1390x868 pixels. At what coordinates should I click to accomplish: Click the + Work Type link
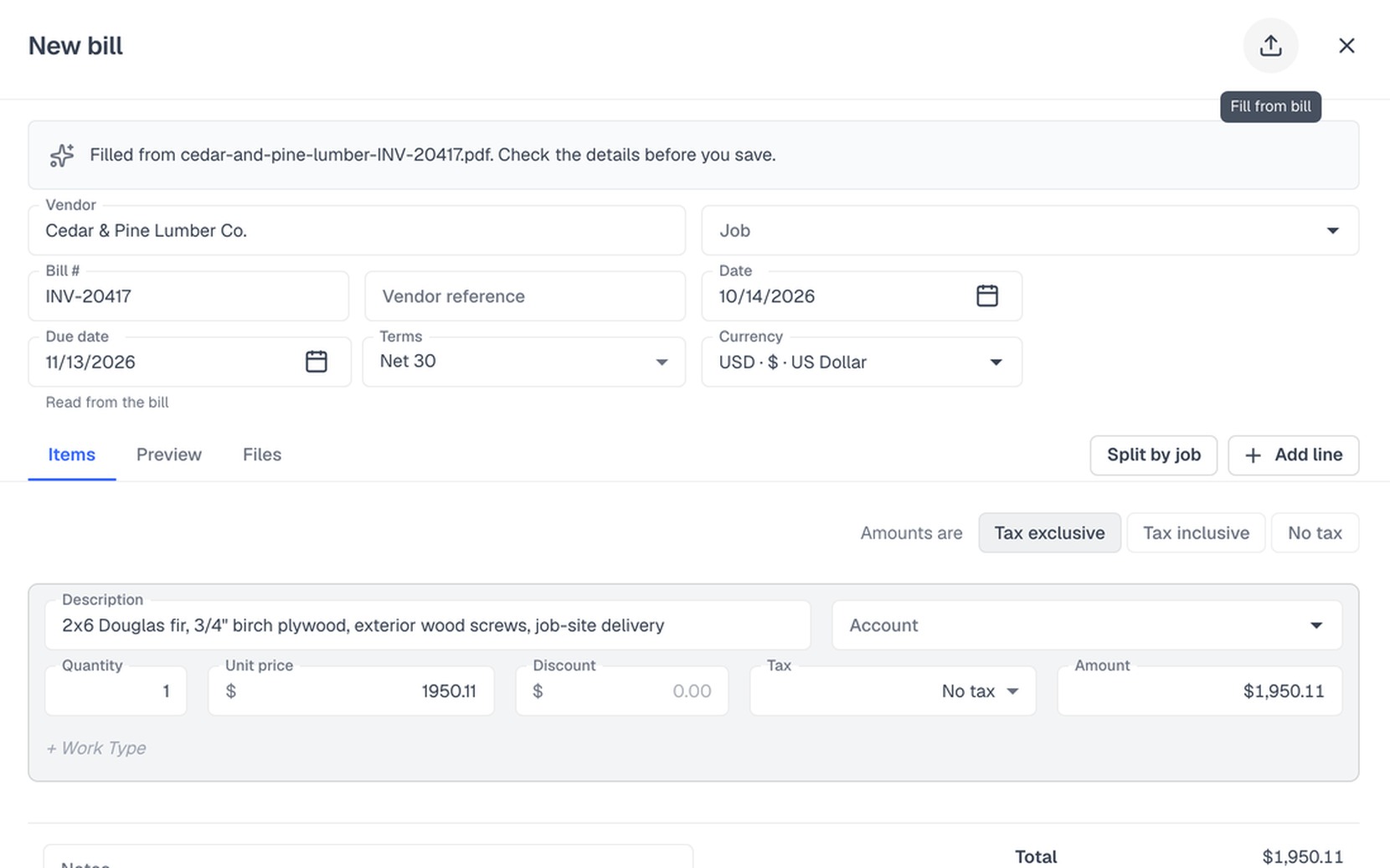pyautogui.click(x=96, y=747)
